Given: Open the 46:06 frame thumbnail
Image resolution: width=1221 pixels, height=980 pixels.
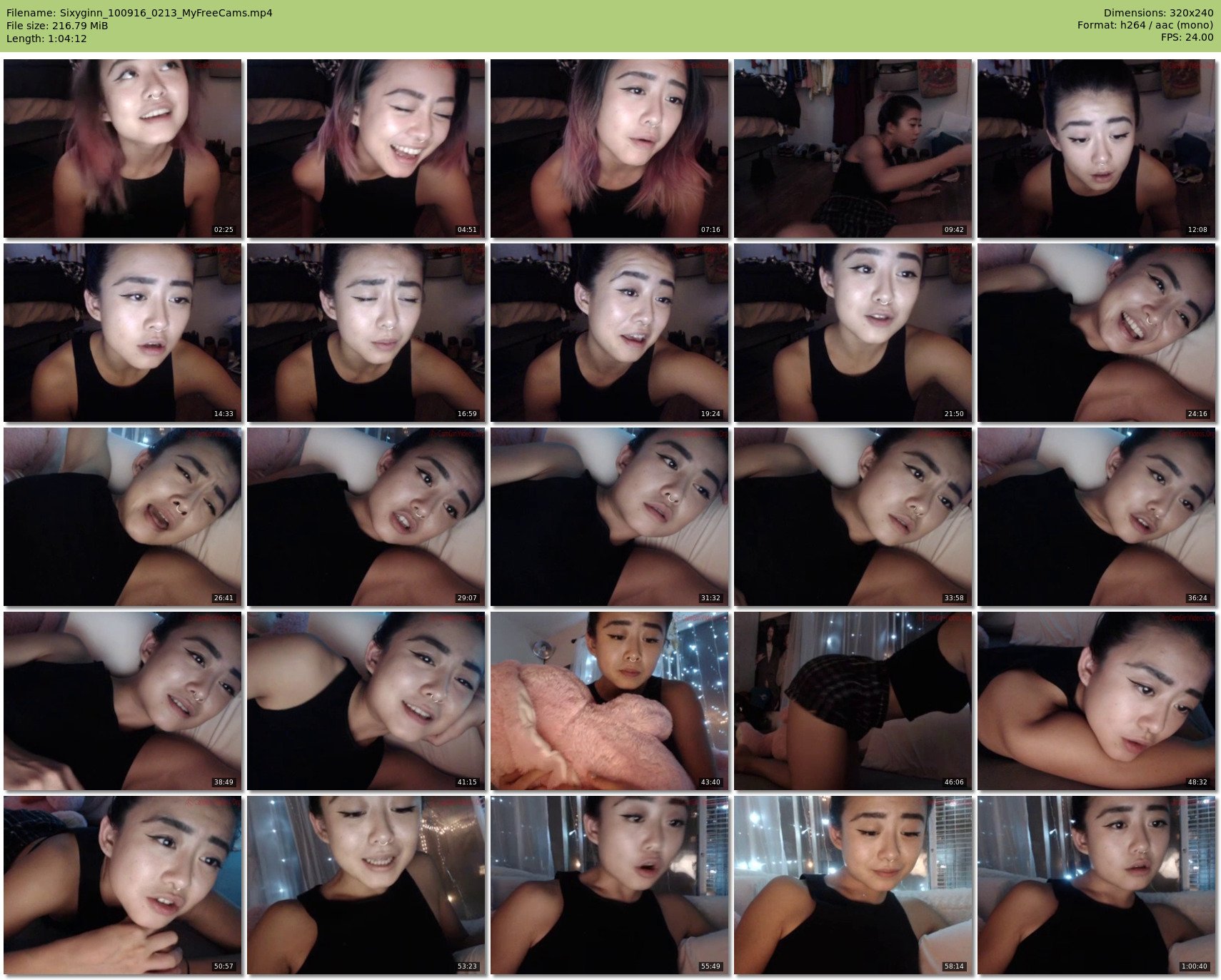Looking at the screenshot, I should tap(853, 701).
